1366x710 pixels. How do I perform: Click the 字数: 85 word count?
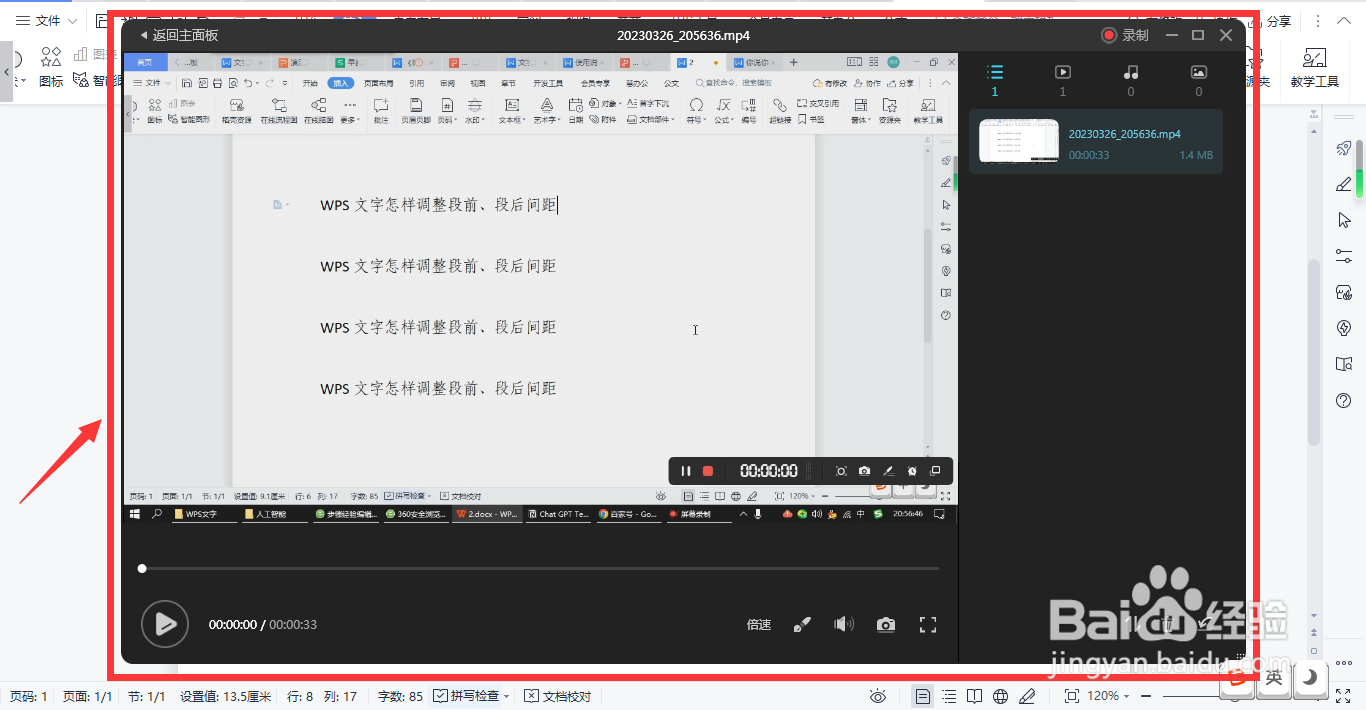pyautogui.click(x=400, y=696)
